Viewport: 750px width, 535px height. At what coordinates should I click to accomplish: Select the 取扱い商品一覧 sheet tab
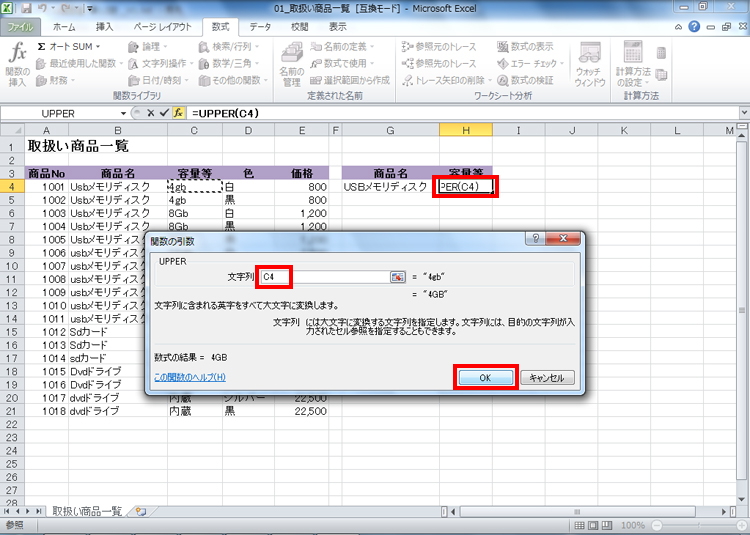[87, 511]
